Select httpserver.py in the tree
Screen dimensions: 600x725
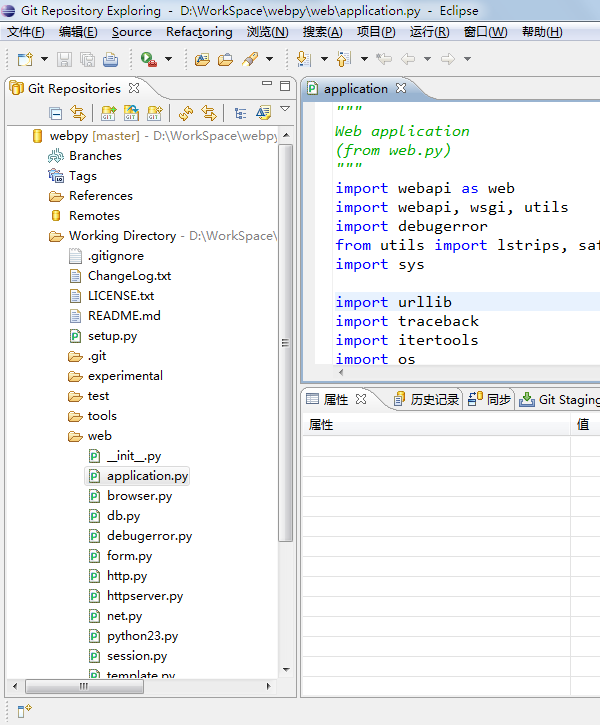click(136, 596)
